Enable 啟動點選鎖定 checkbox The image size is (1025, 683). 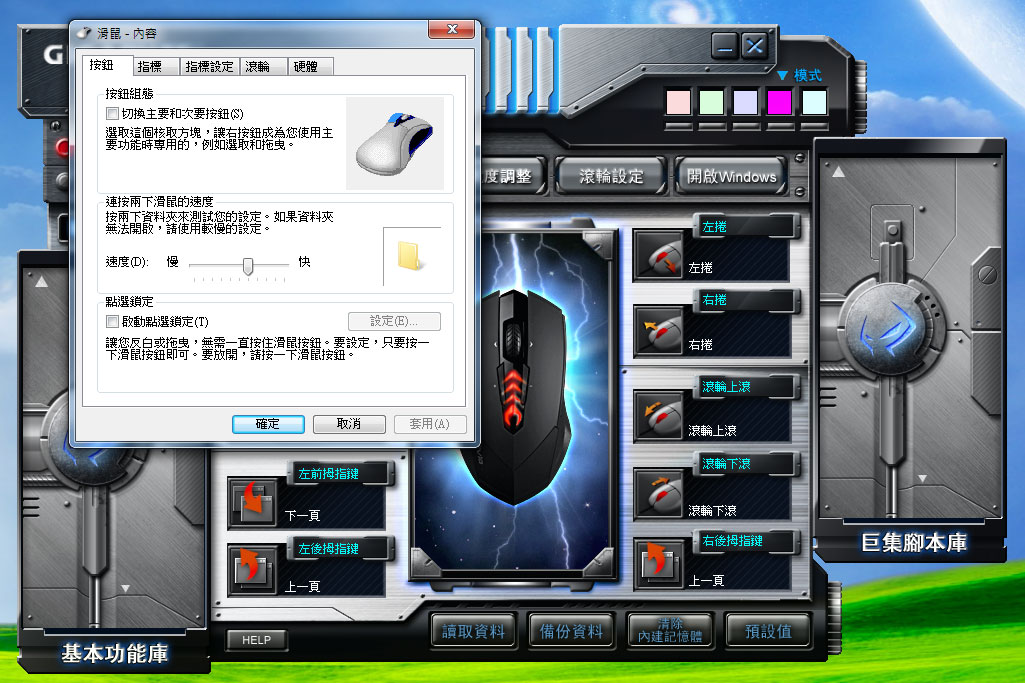coord(112,322)
